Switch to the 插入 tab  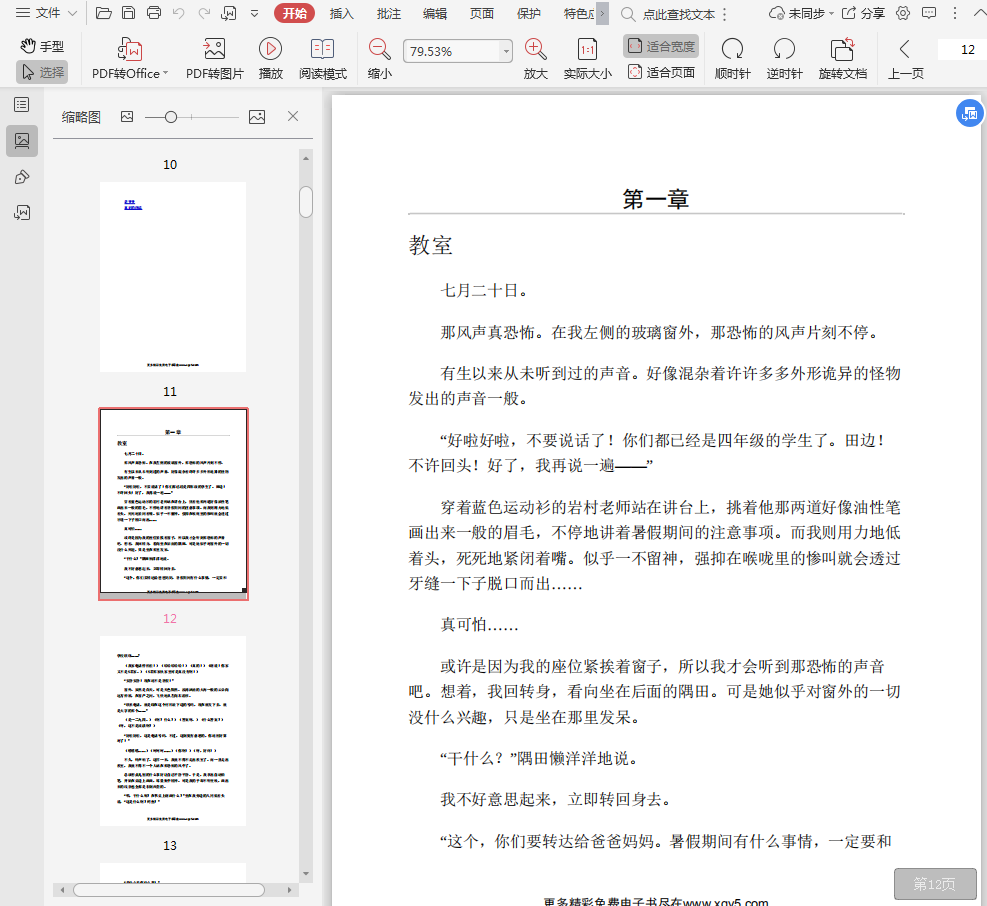342,13
